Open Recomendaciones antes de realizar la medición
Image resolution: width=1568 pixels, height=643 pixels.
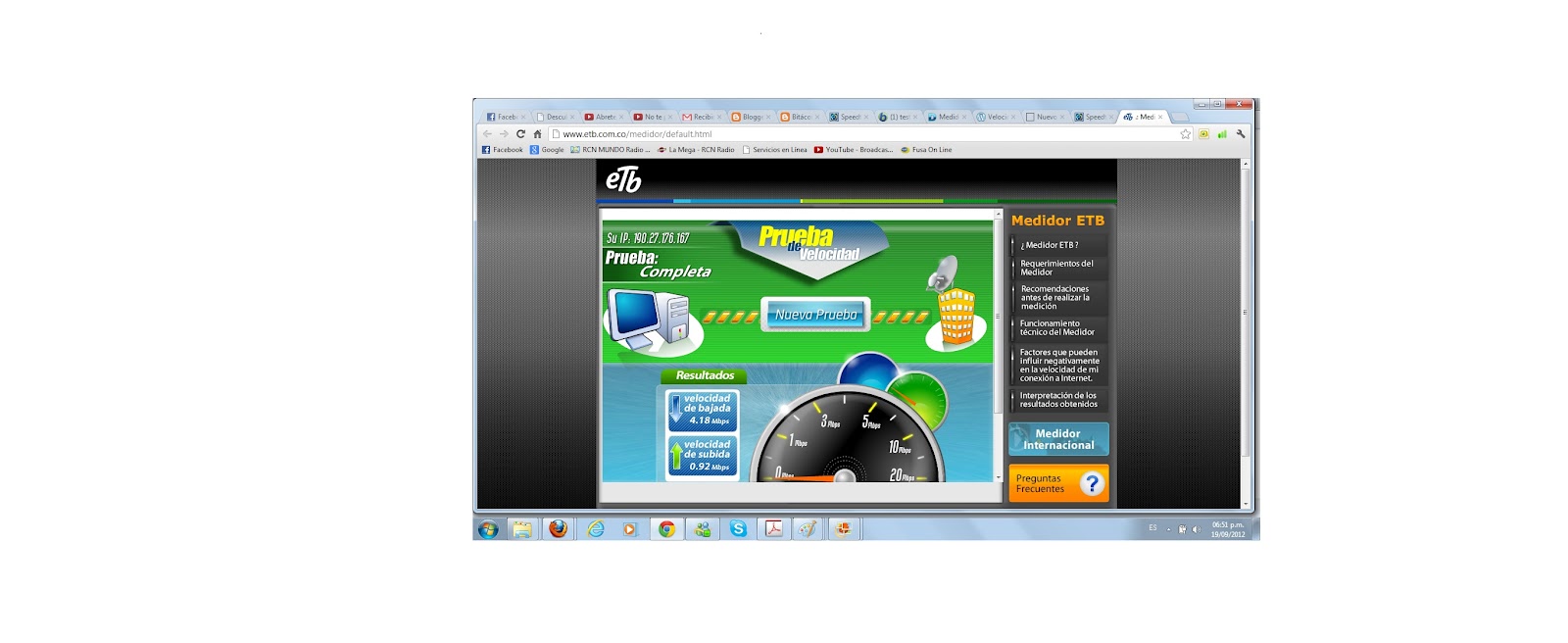[x=1054, y=297]
